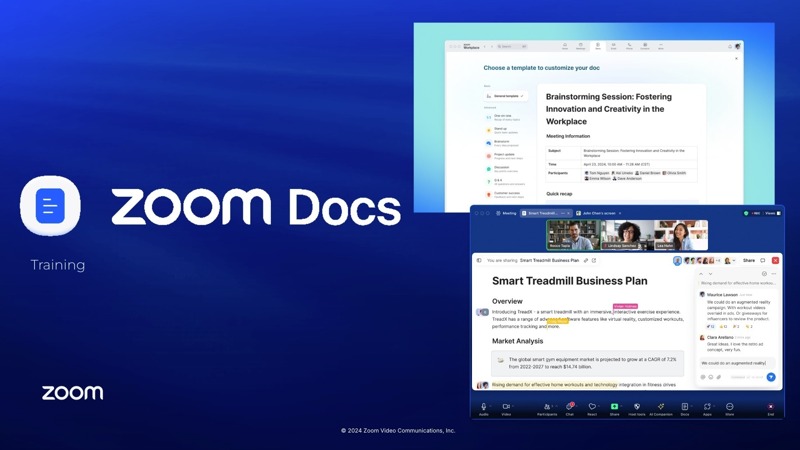The width and height of the screenshot is (800, 450).
Task: Choose Brainstorm template
Action: click(502, 143)
